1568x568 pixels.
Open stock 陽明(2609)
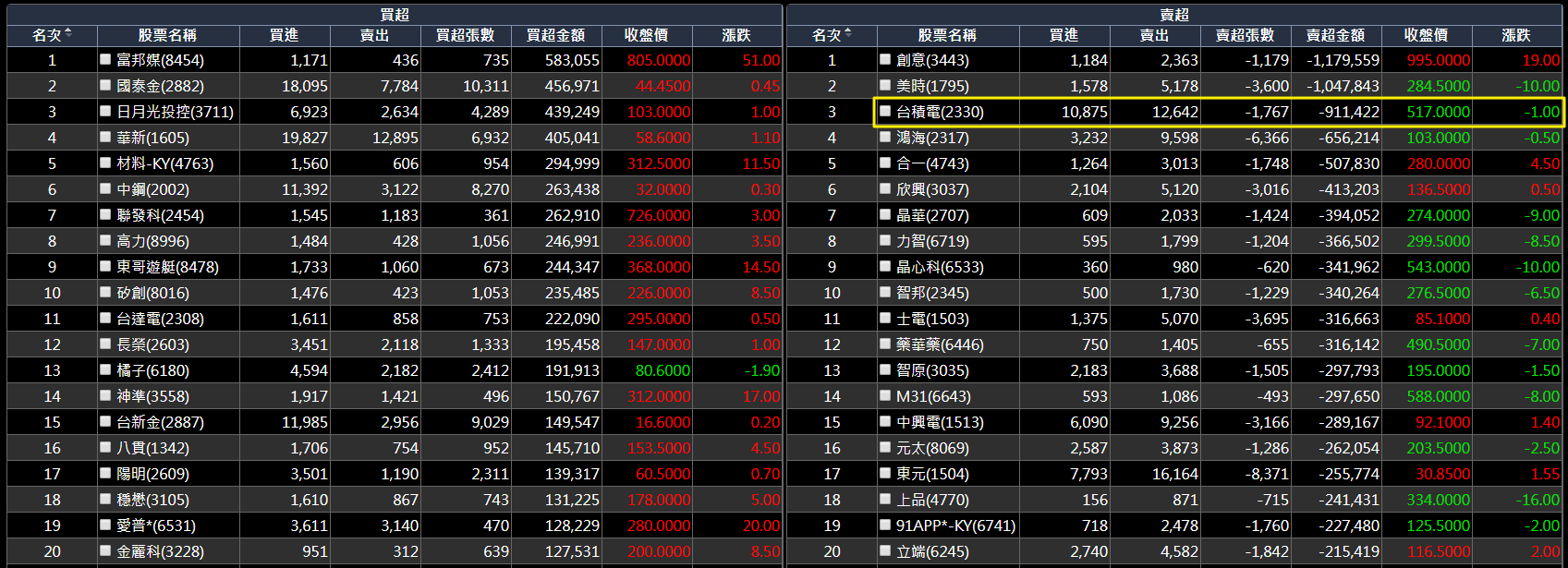tap(153, 474)
